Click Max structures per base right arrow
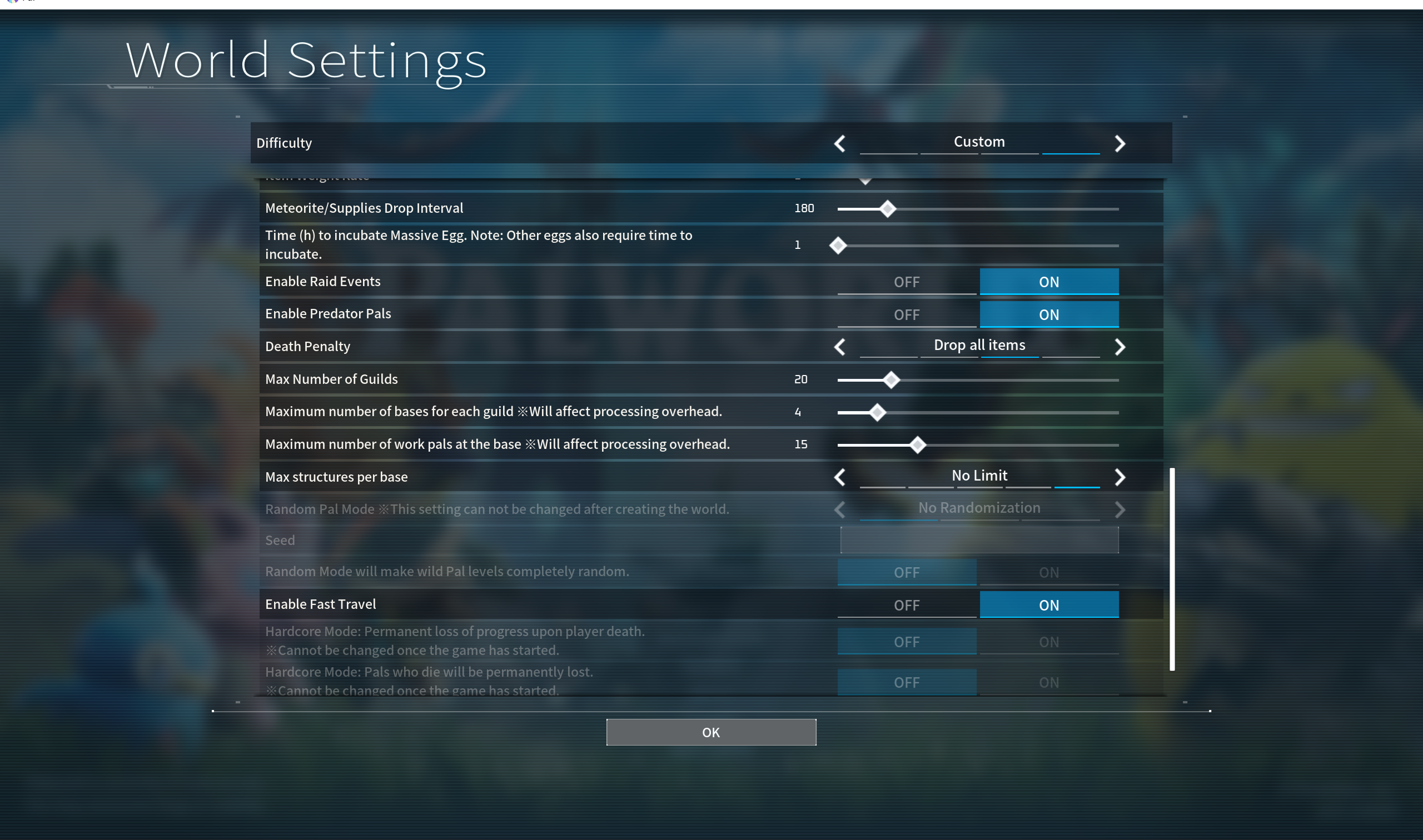Screen dimensions: 1423x840 1120,477
